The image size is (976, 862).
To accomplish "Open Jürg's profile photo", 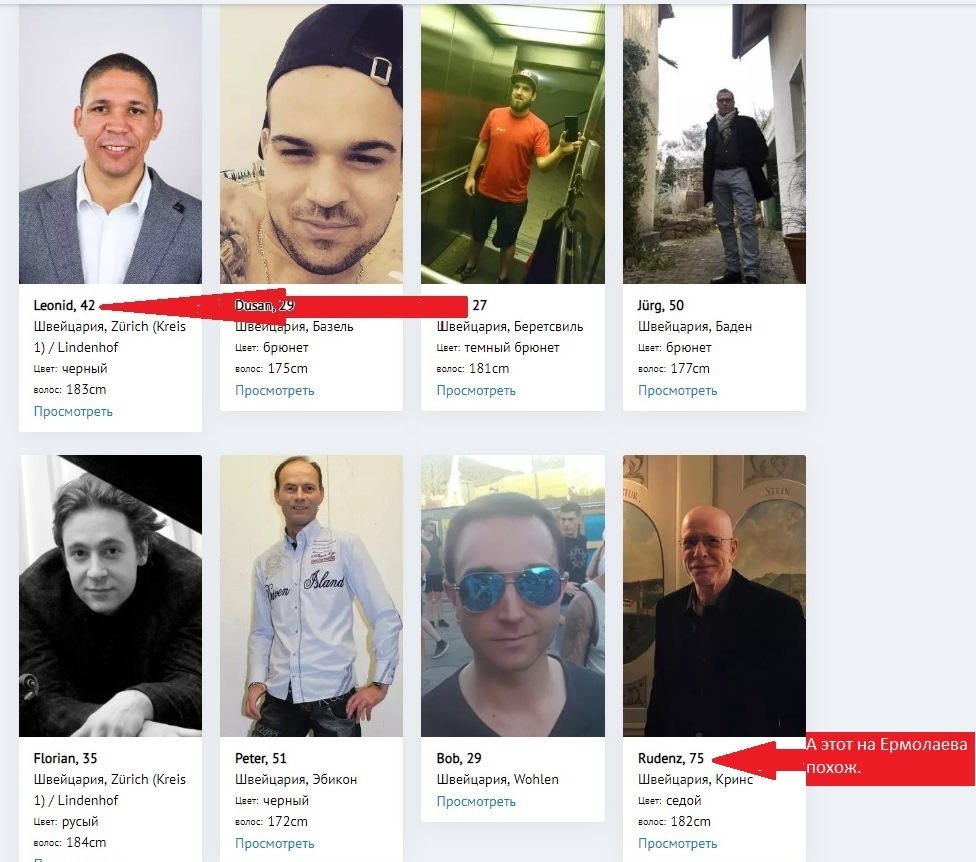I will pos(714,144).
